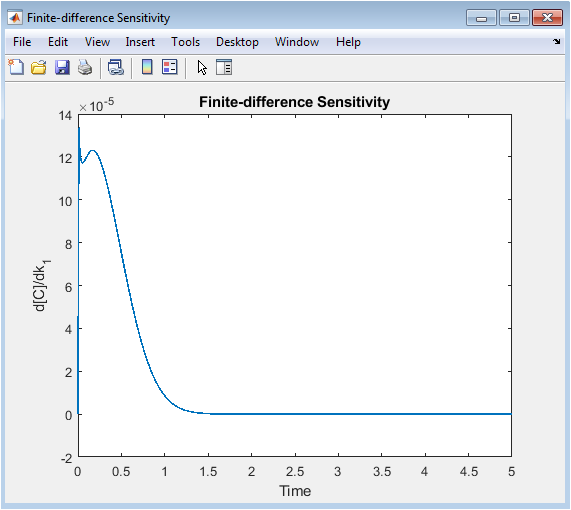Screen dimensions: 571x510
Task: Activate the Edit Plot arrow tool
Action: [x=202, y=68]
